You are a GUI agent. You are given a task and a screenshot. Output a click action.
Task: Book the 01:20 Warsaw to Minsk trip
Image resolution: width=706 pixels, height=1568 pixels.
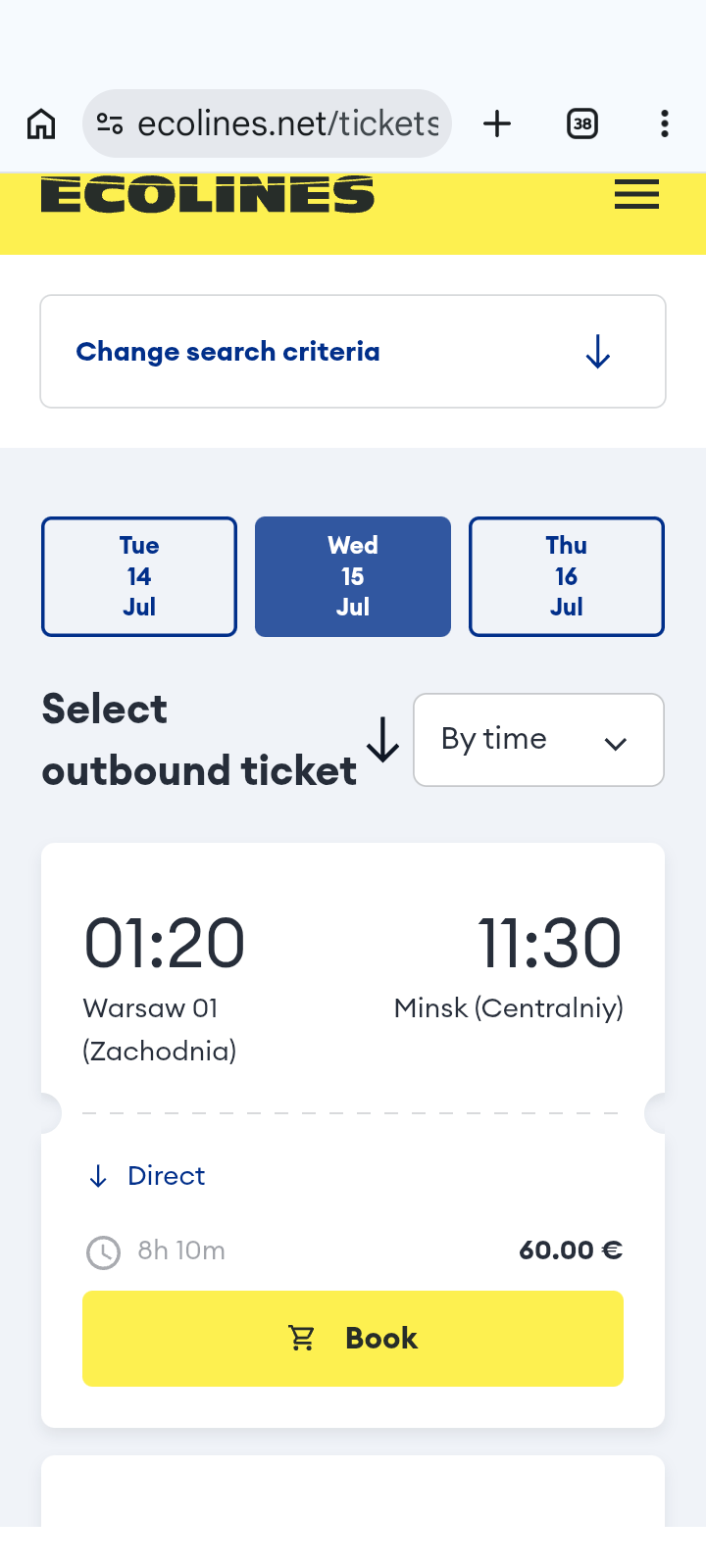point(353,1339)
